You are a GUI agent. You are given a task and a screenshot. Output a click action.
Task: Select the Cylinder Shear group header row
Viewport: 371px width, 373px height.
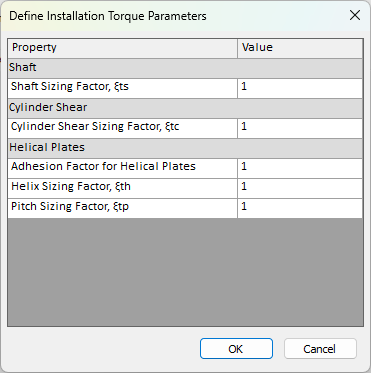(x=185, y=108)
